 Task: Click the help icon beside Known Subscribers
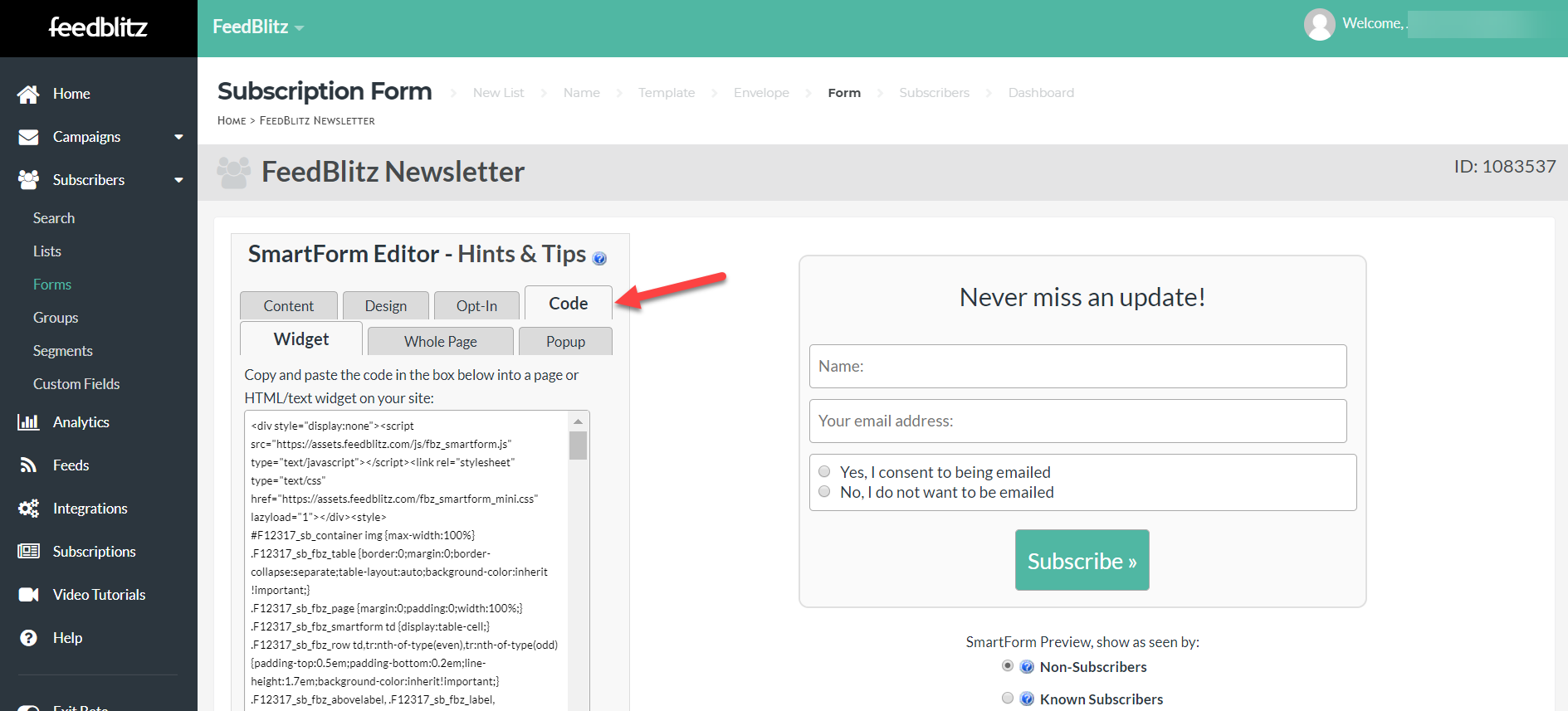(1027, 699)
